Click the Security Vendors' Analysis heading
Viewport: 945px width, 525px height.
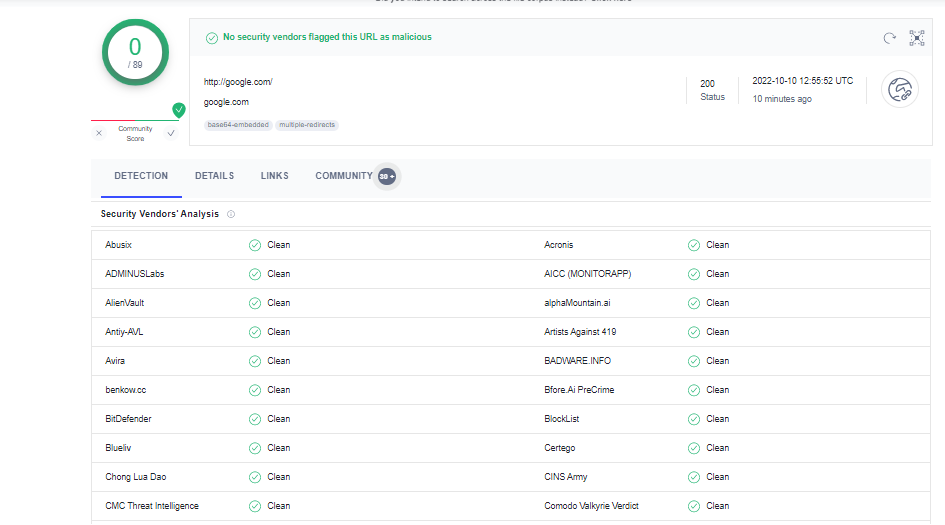160,214
